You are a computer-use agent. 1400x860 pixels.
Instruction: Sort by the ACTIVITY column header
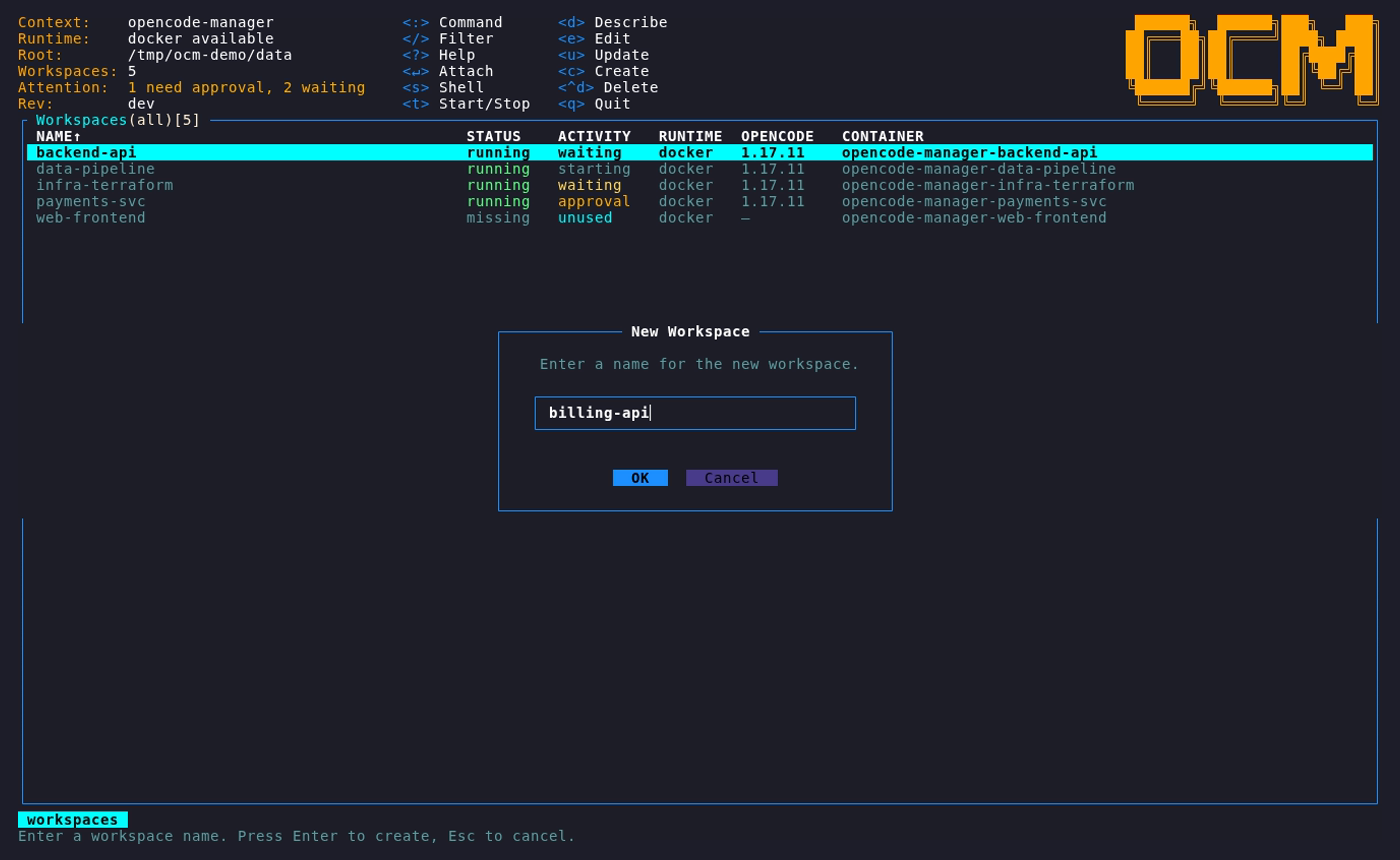[594, 136]
